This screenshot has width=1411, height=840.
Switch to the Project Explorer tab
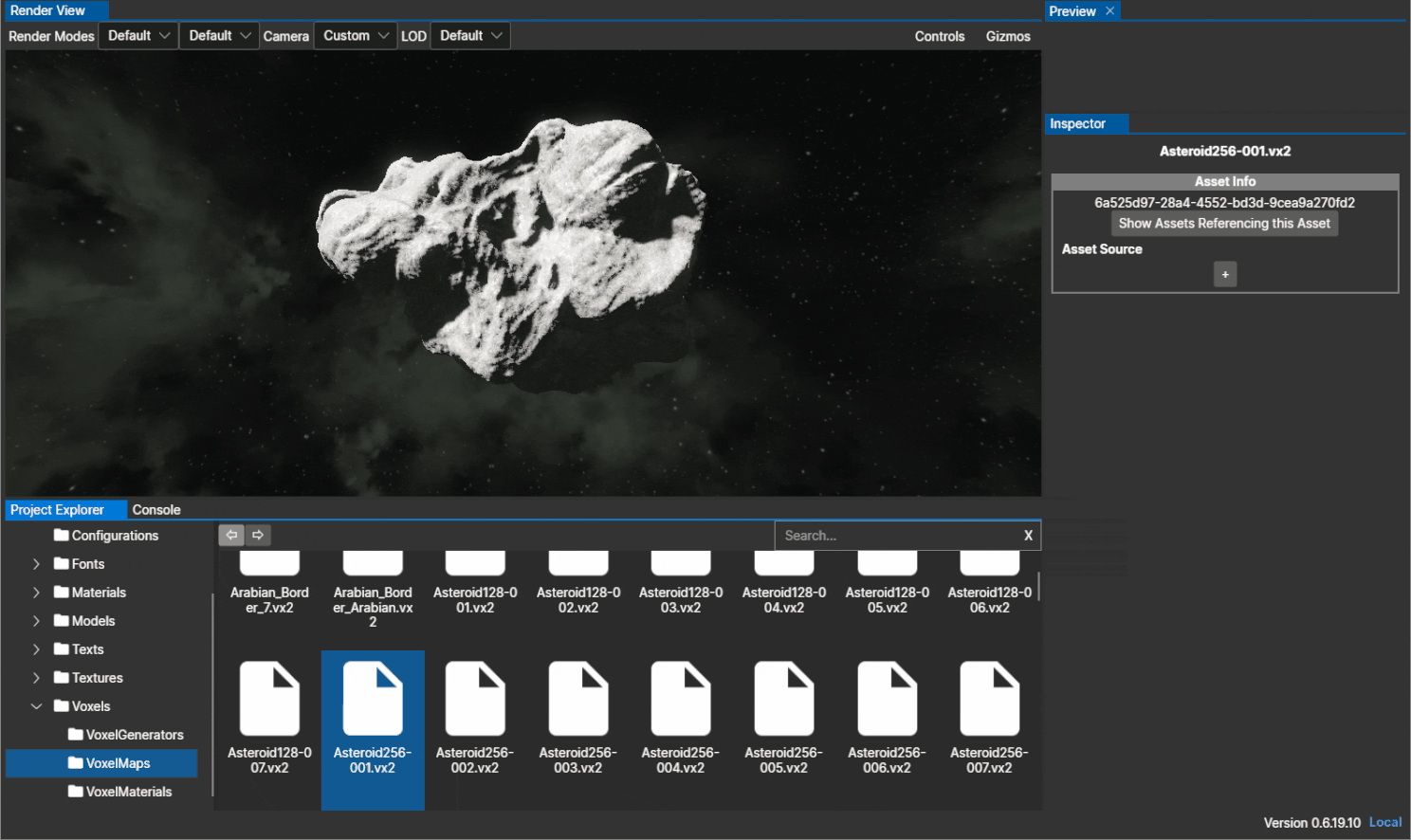click(x=65, y=509)
